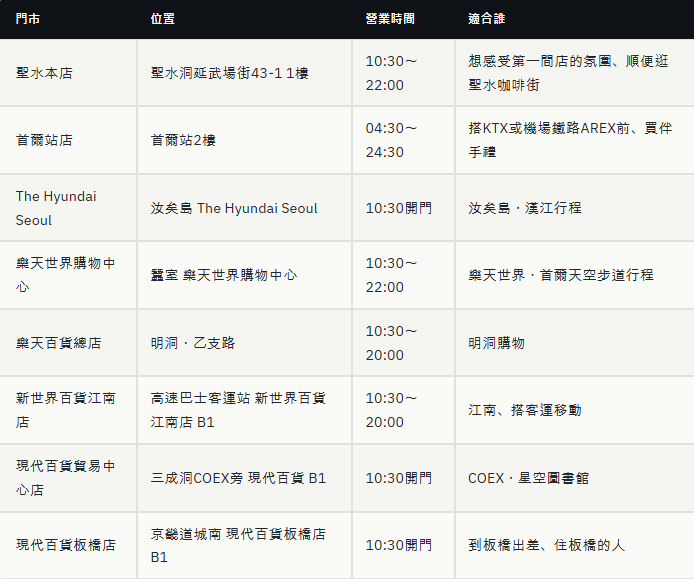
Task: Select the address 聖水洞延武場街43-1 1樓
Action: pos(229,73)
